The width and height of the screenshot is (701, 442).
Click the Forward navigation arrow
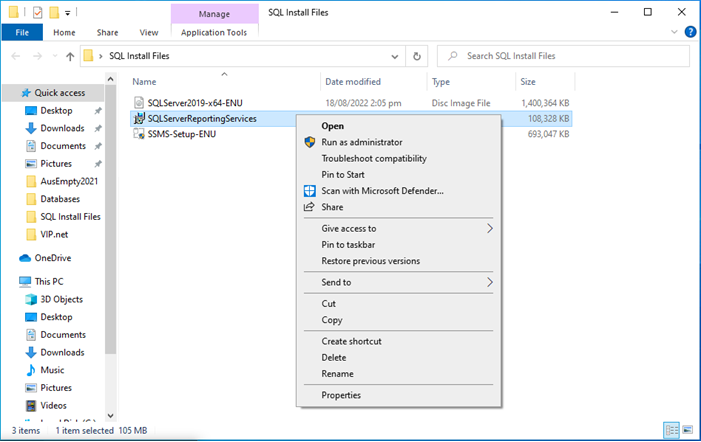tap(38, 56)
